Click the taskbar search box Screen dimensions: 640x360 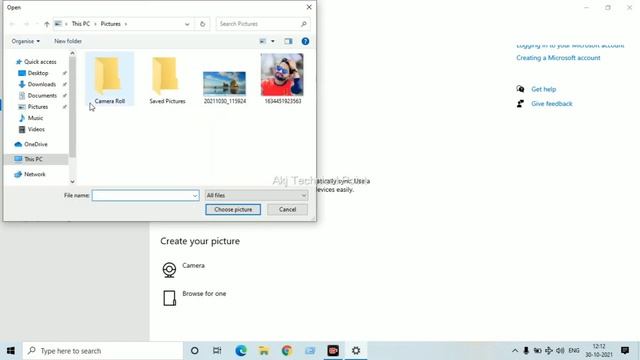(102, 351)
